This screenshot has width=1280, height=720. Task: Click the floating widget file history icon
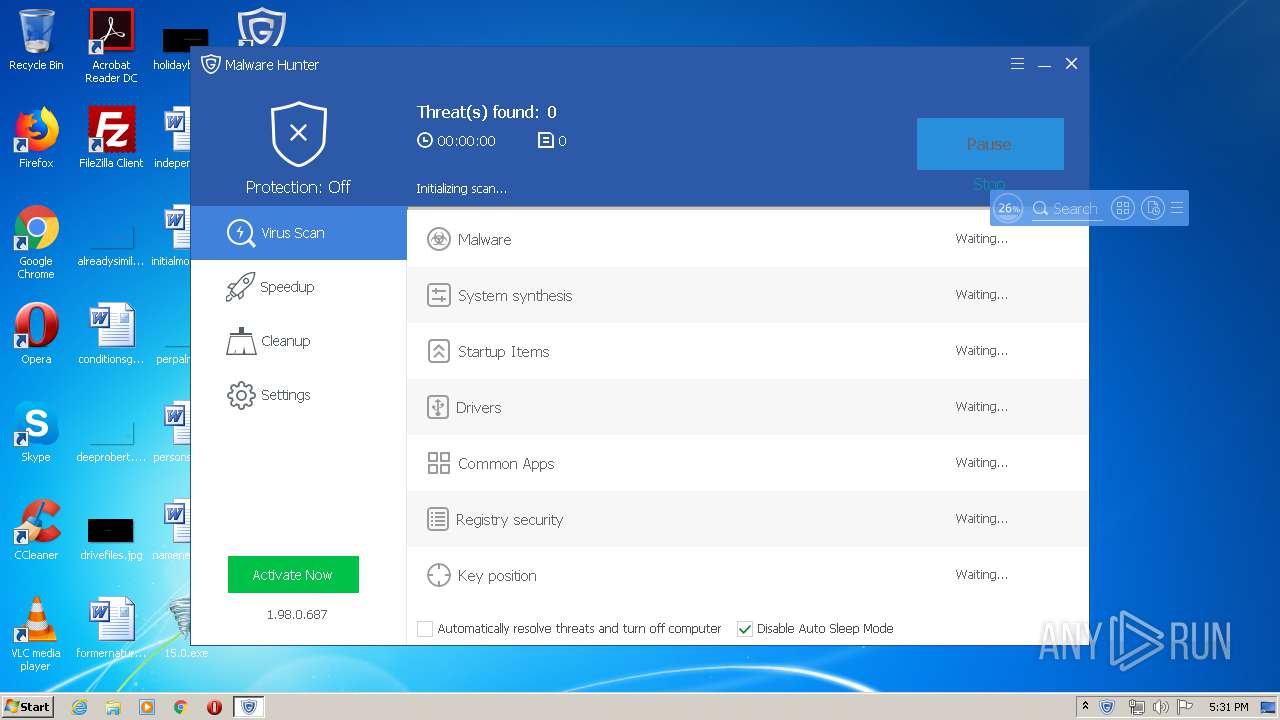pos(1153,208)
